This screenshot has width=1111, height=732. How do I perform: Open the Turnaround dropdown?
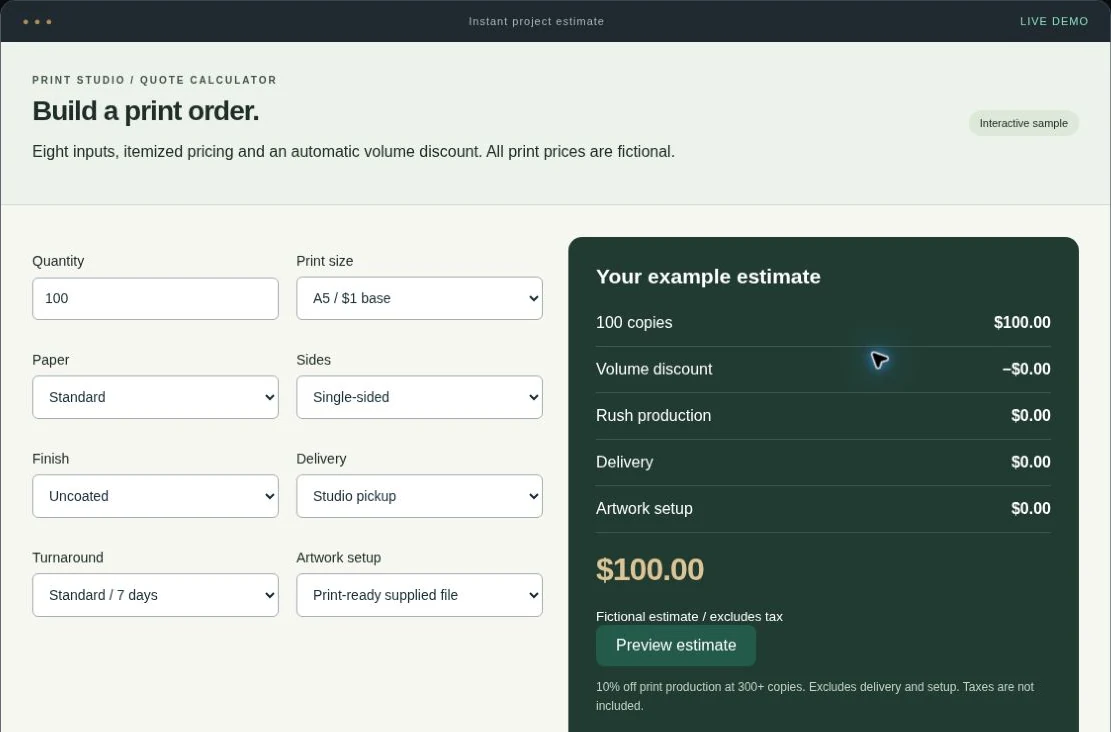155,595
